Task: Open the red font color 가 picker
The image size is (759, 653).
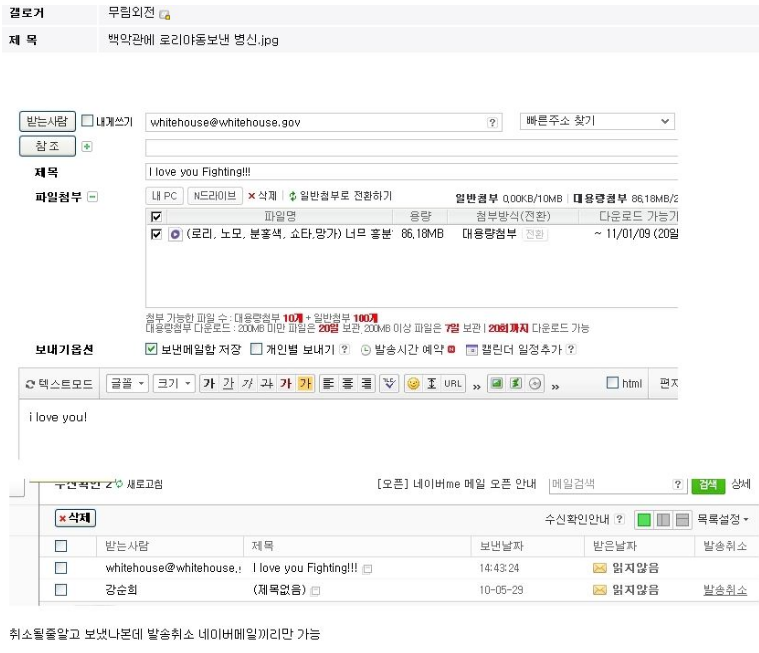Action: coord(286,383)
